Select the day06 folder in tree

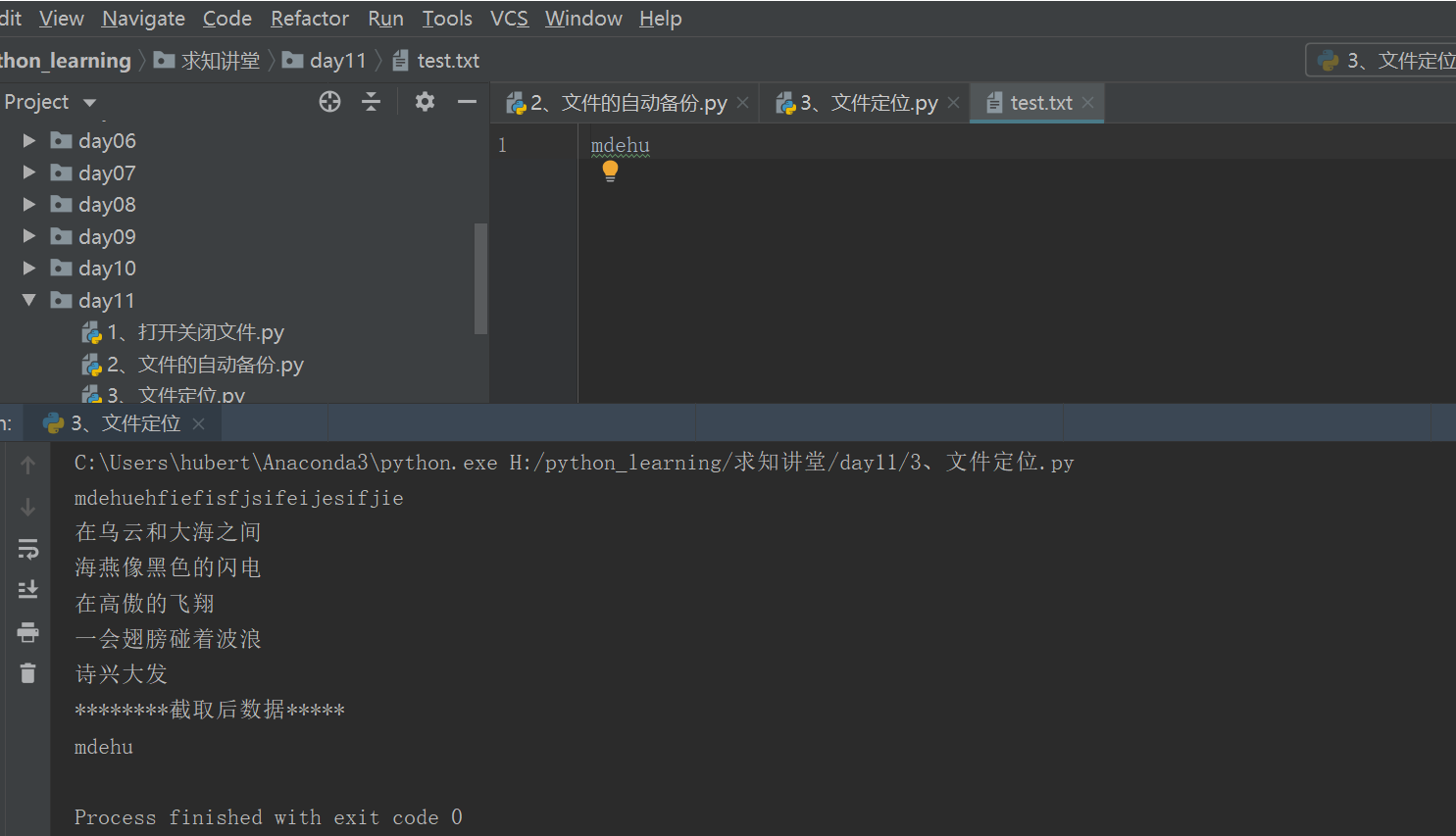click(x=107, y=141)
